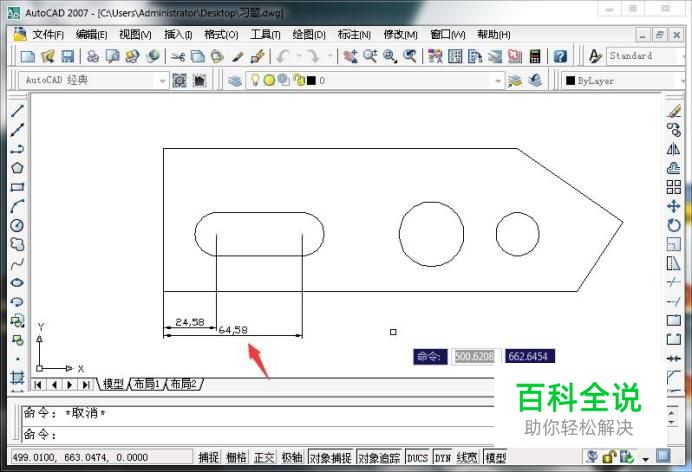Toggle 对象捕捉 object snap
Image resolution: width=692 pixels, height=472 pixels.
(331, 457)
